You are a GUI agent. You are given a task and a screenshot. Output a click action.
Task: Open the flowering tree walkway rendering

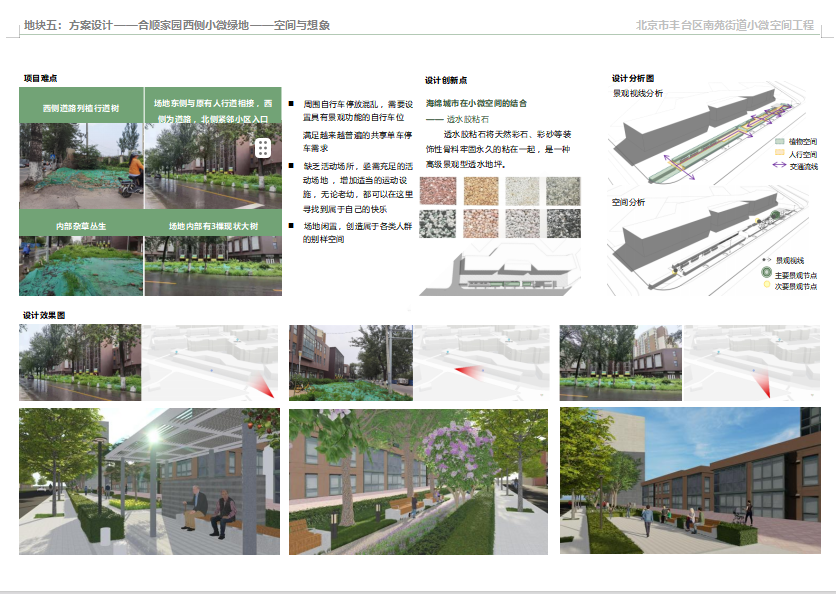418,481
